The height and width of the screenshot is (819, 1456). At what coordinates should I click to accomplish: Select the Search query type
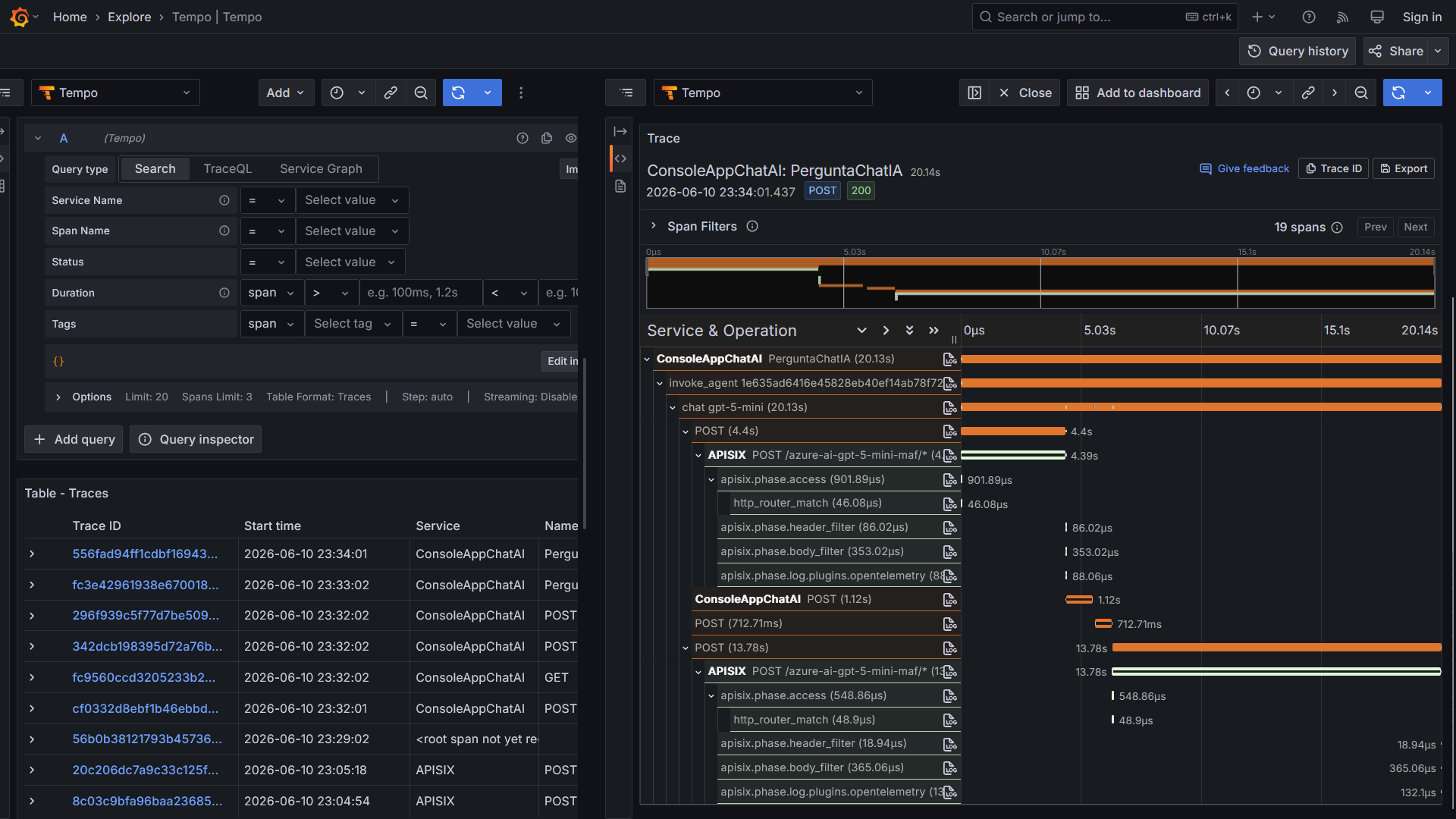click(x=155, y=168)
